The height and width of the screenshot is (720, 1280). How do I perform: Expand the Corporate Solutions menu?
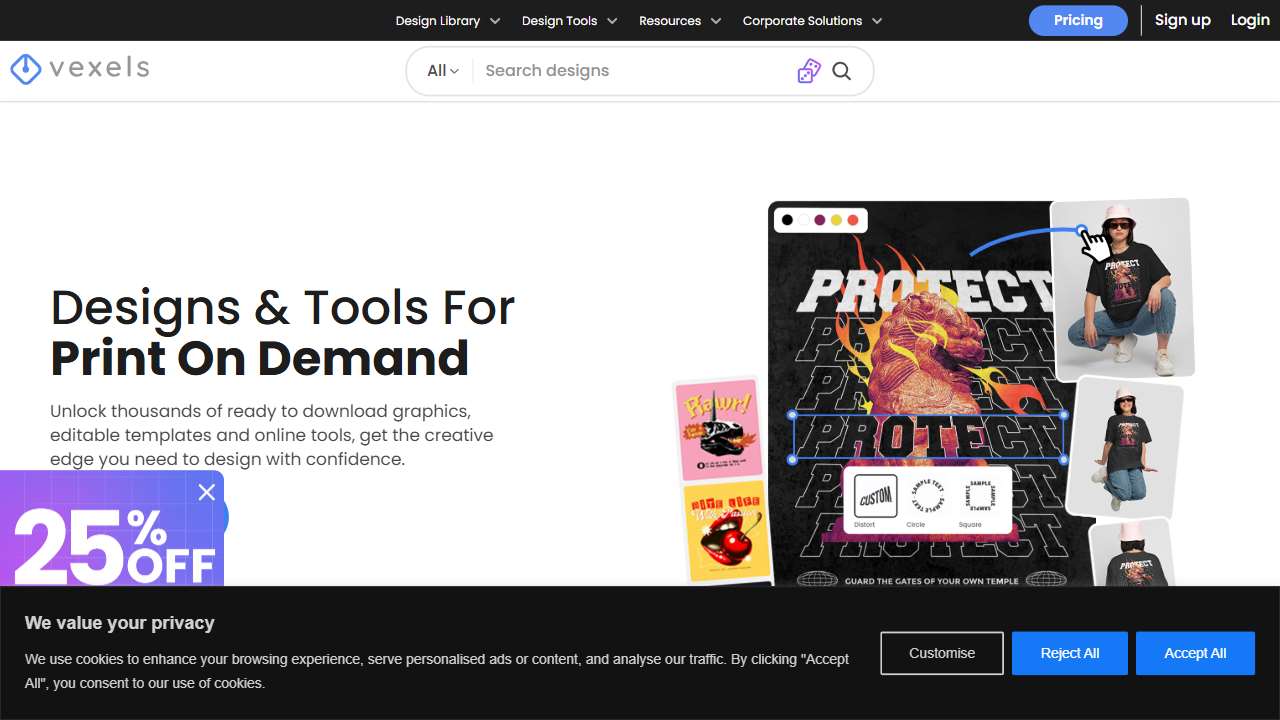click(812, 21)
